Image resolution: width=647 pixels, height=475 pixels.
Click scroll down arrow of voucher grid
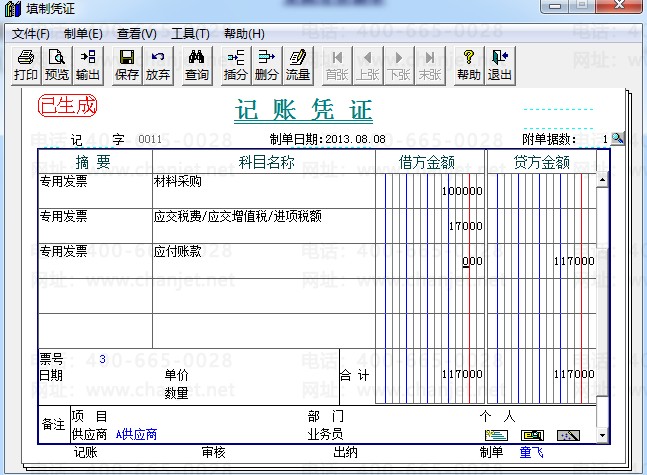[x=602, y=435]
